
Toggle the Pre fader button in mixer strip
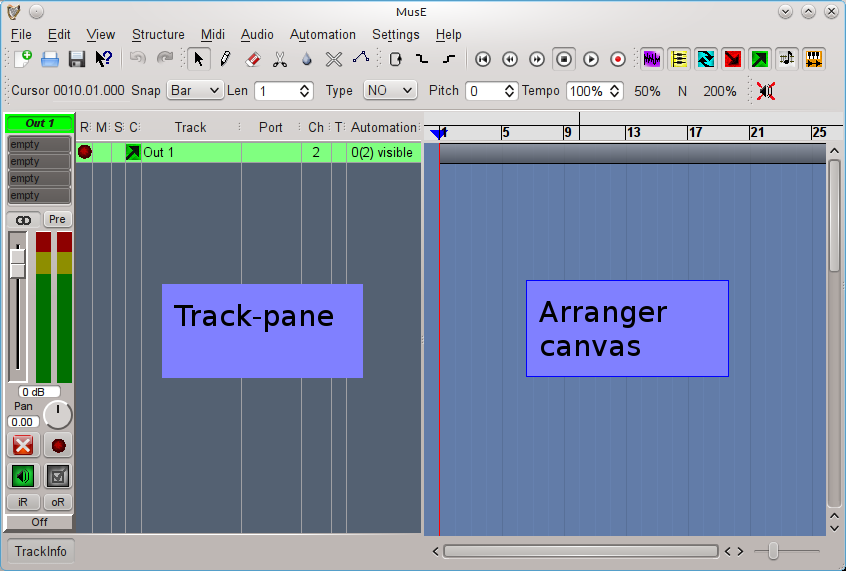pyautogui.click(x=57, y=219)
